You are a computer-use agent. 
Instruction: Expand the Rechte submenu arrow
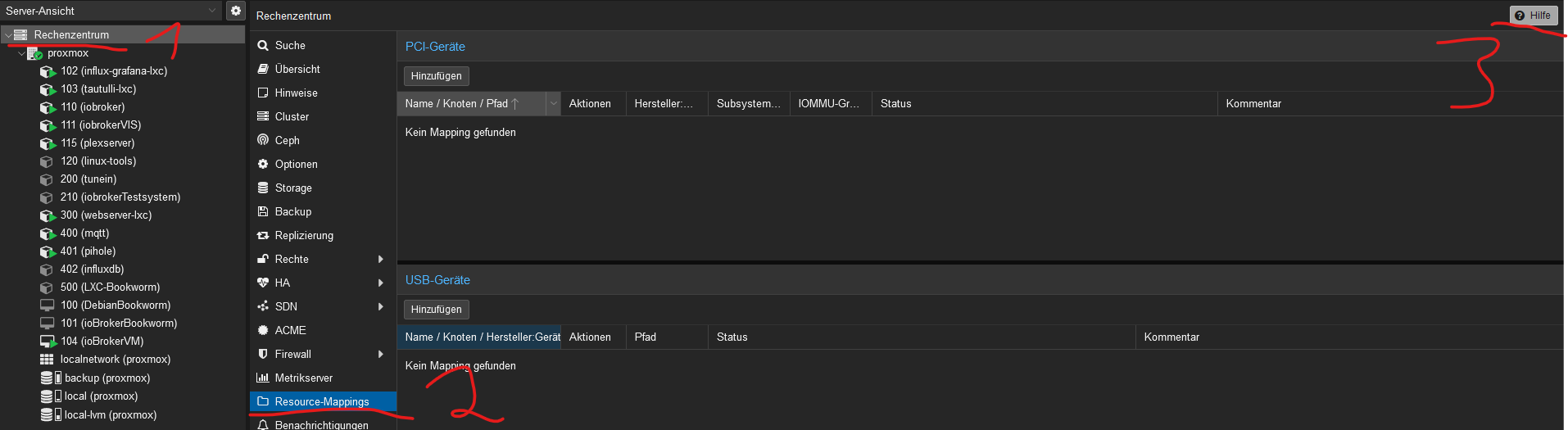381,259
